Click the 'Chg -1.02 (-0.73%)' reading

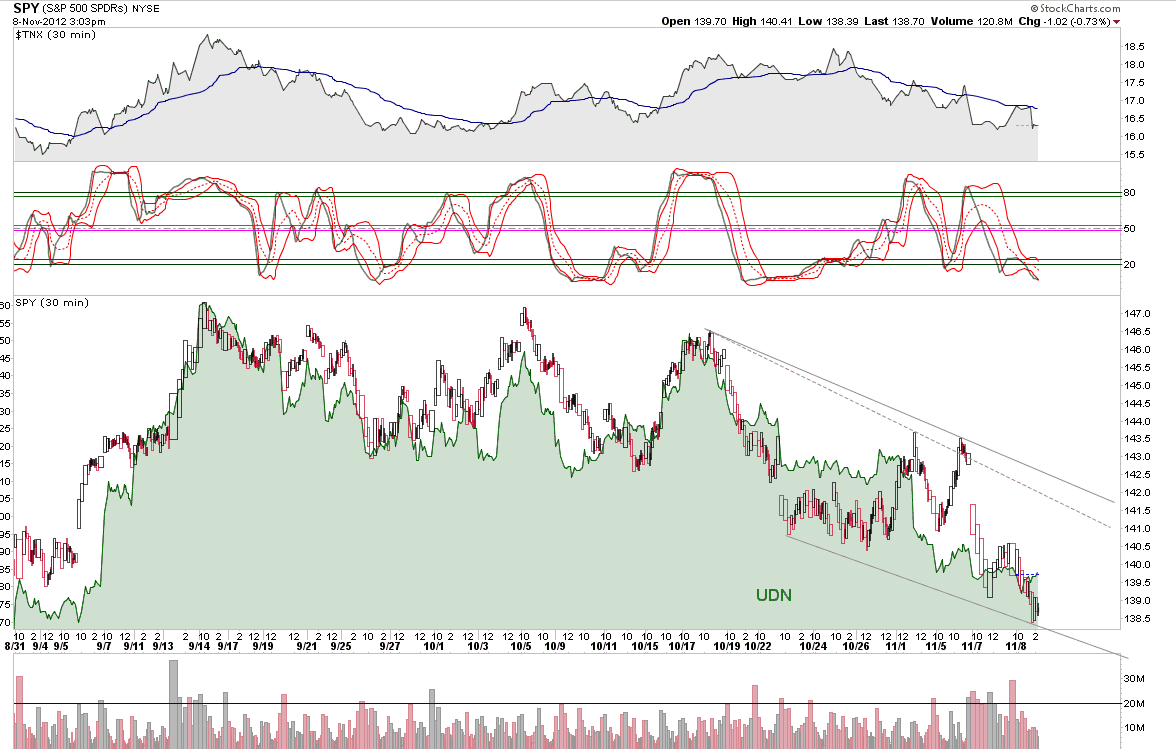tap(1064, 22)
